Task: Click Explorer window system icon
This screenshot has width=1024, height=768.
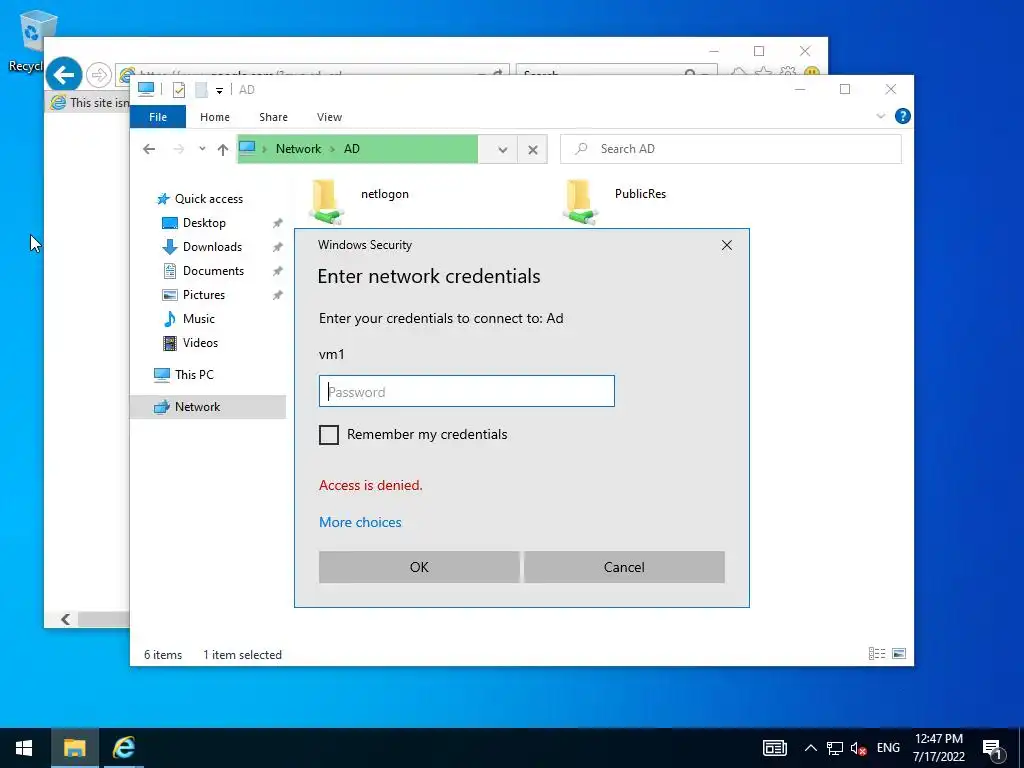Action: click(146, 89)
